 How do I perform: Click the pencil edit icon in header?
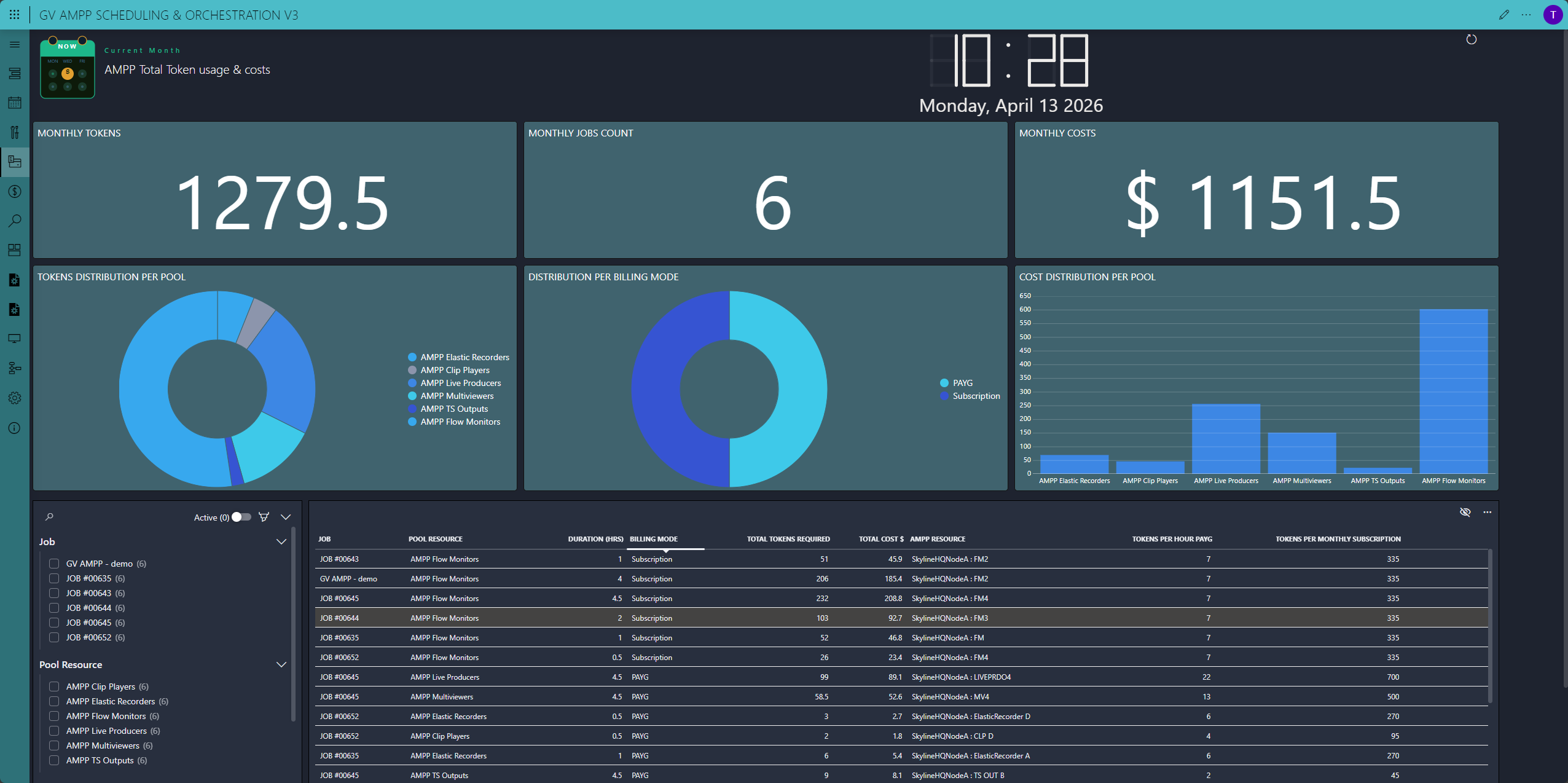[x=1503, y=15]
